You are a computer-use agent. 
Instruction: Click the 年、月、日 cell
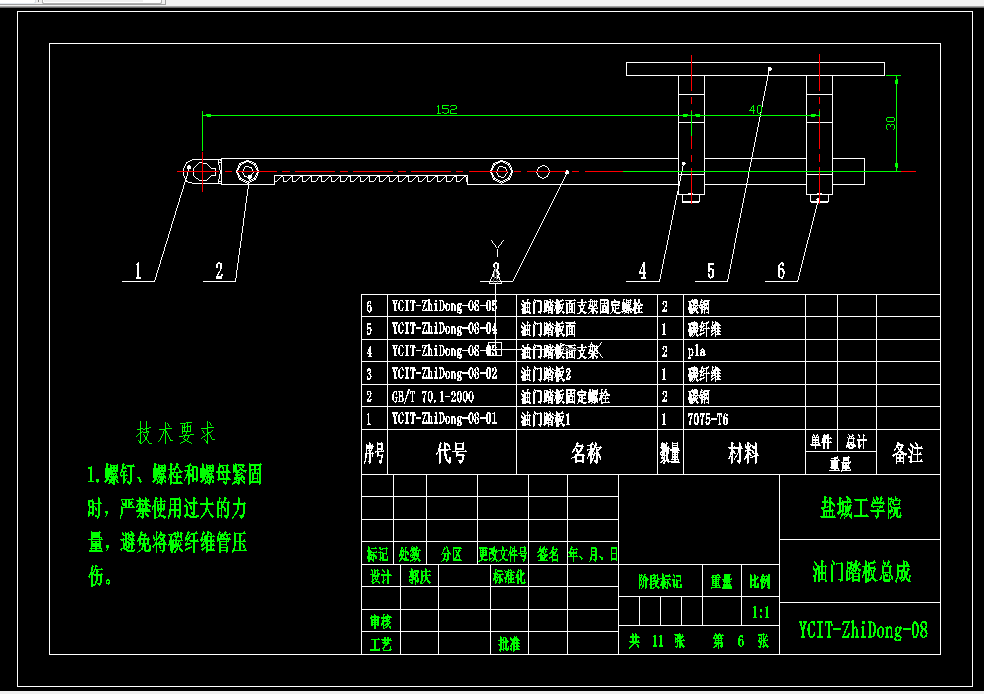pyautogui.click(x=593, y=554)
